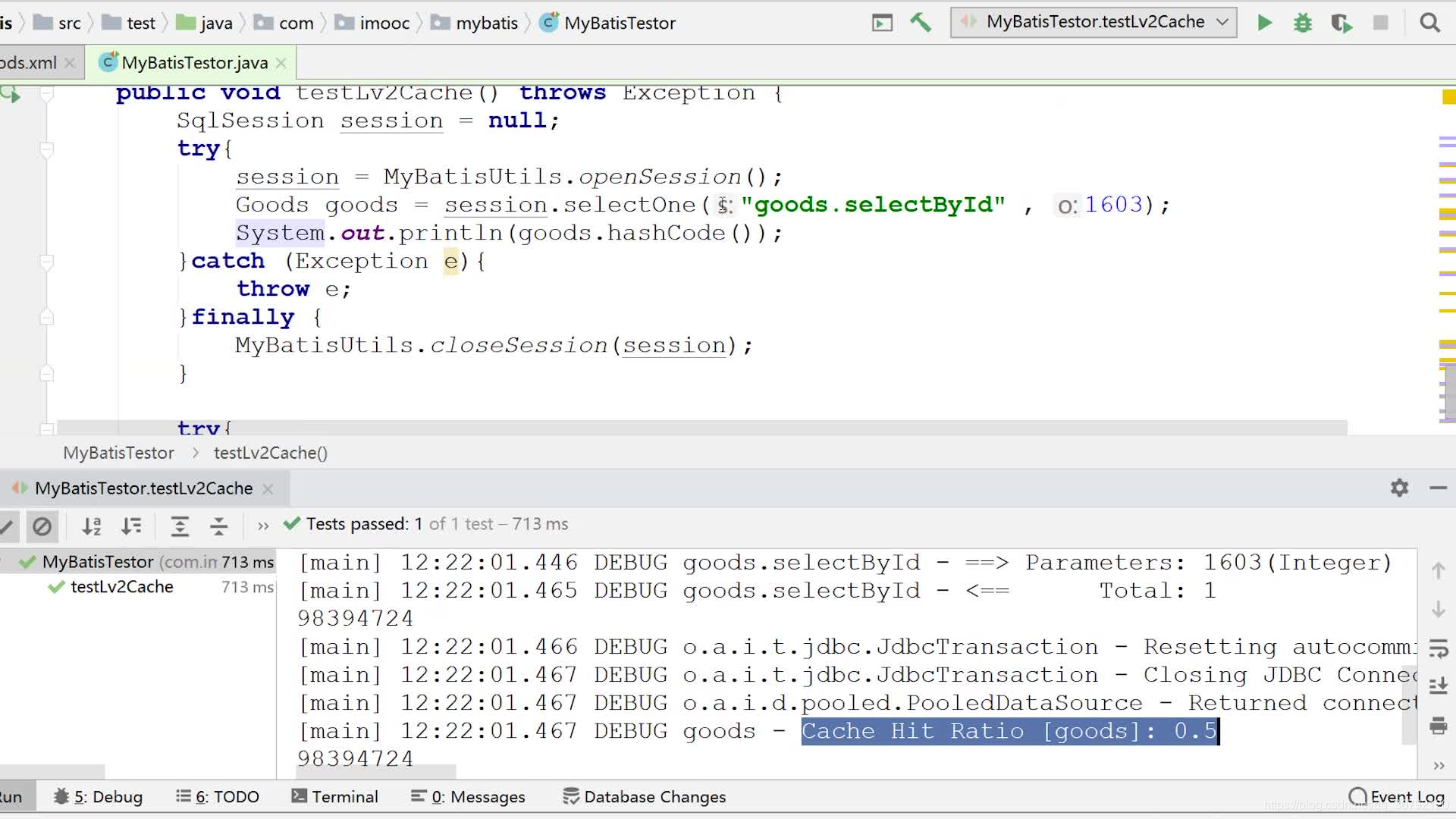Collapse all test results
This screenshot has width=1456, height=819.
[219, 526]
